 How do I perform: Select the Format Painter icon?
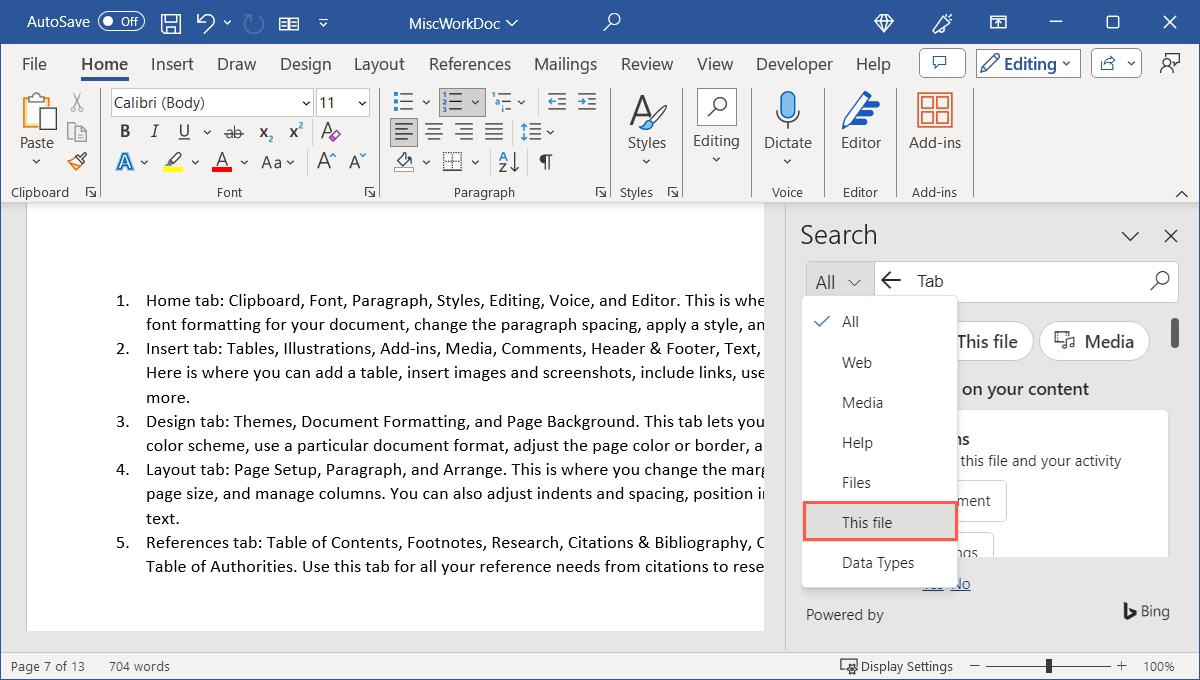[x=77, y=161]
